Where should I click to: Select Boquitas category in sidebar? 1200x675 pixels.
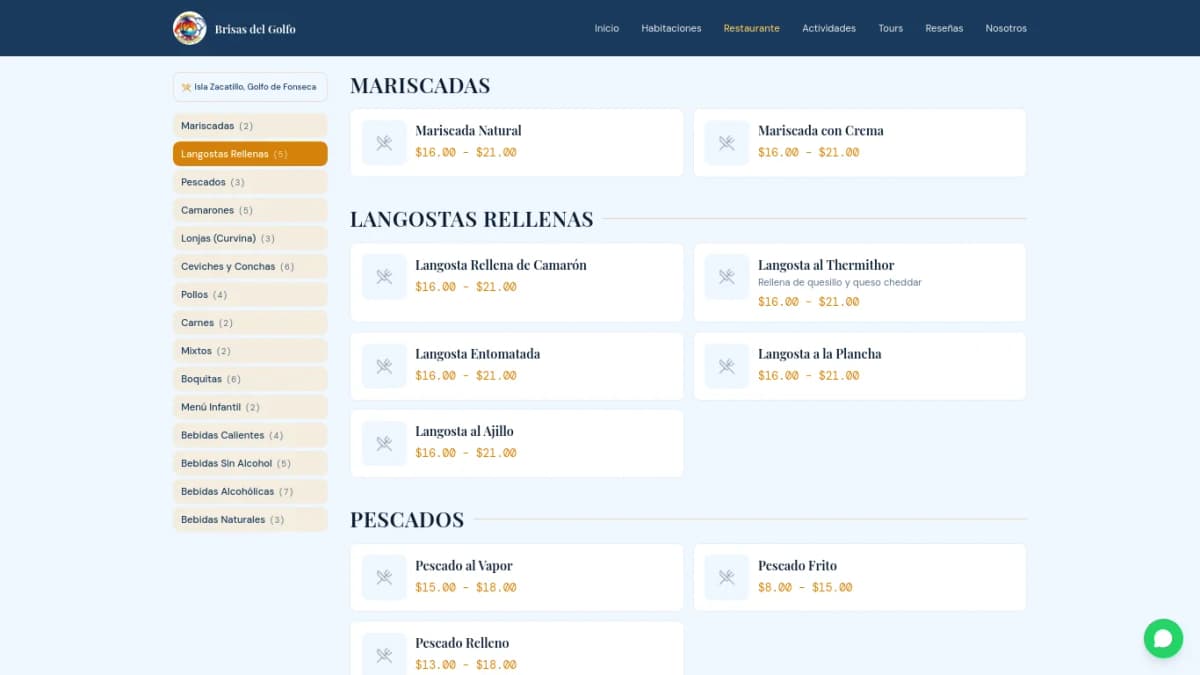click(x=250, y=379)
